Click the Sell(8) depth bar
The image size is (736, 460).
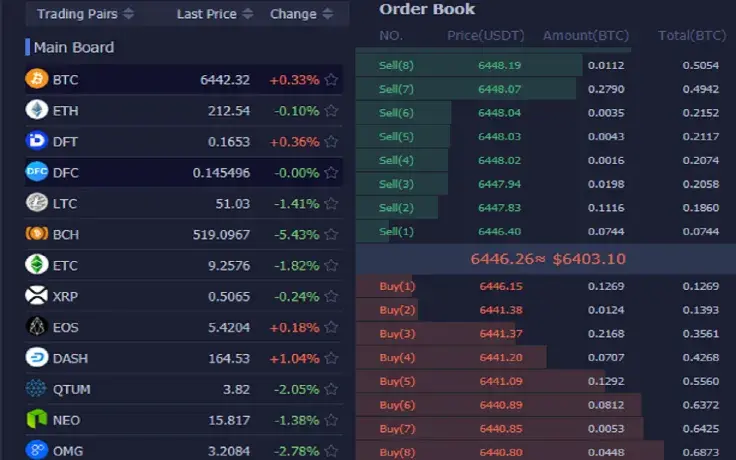(469, 65)
